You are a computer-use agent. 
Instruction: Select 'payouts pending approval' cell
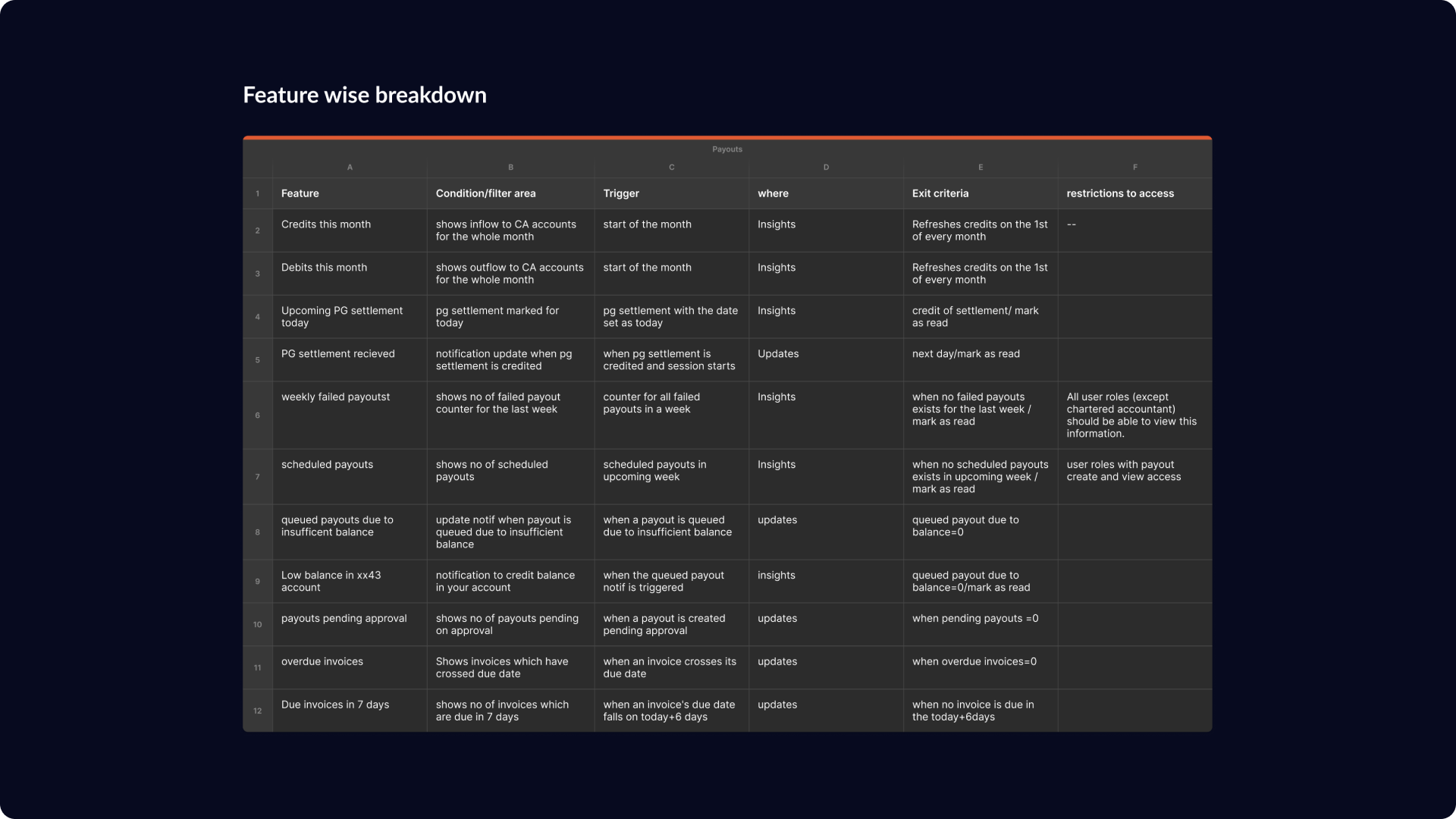coord(350,625)
